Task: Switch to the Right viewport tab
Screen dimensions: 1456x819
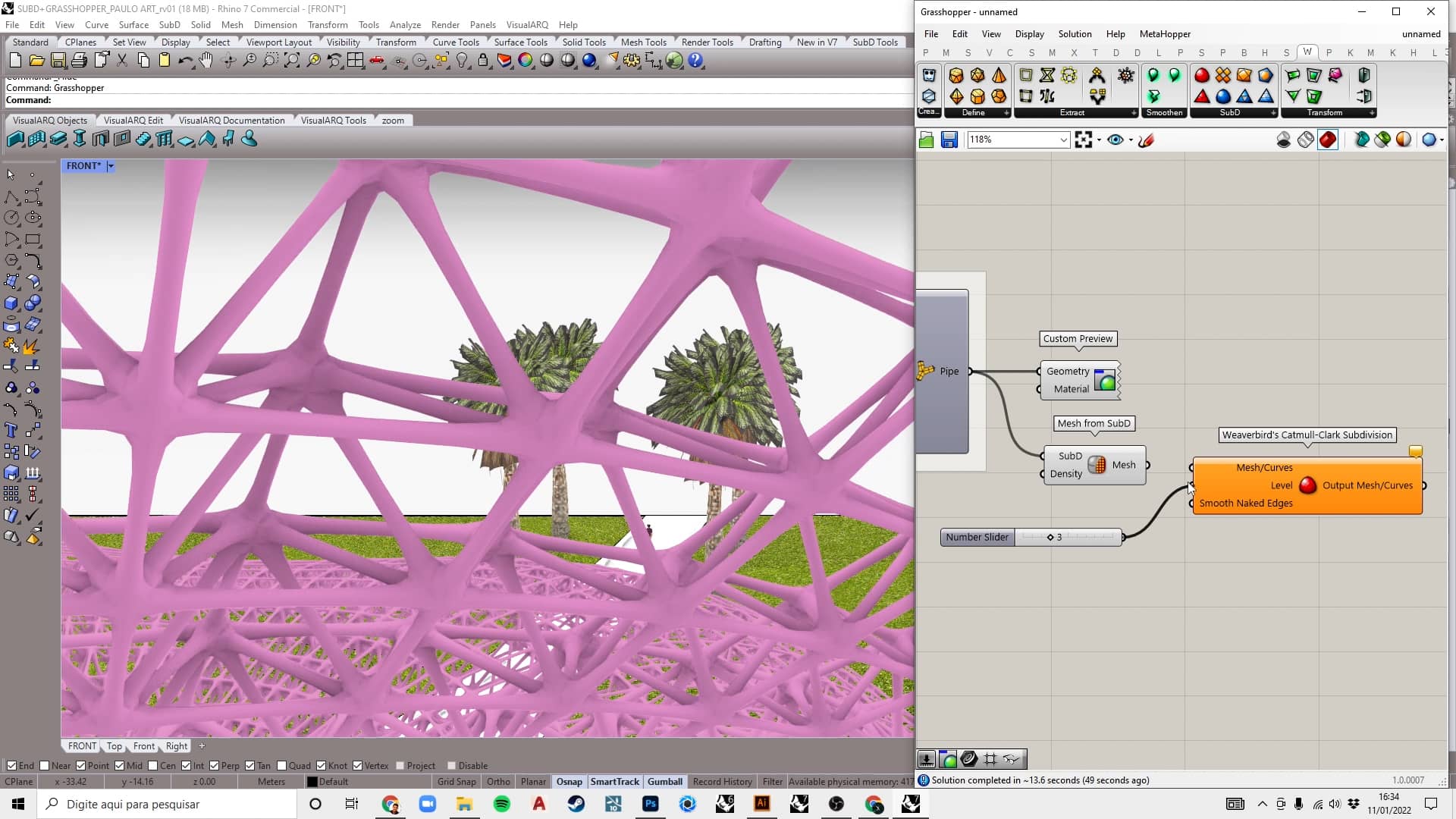Action: [x=176, y=745]
